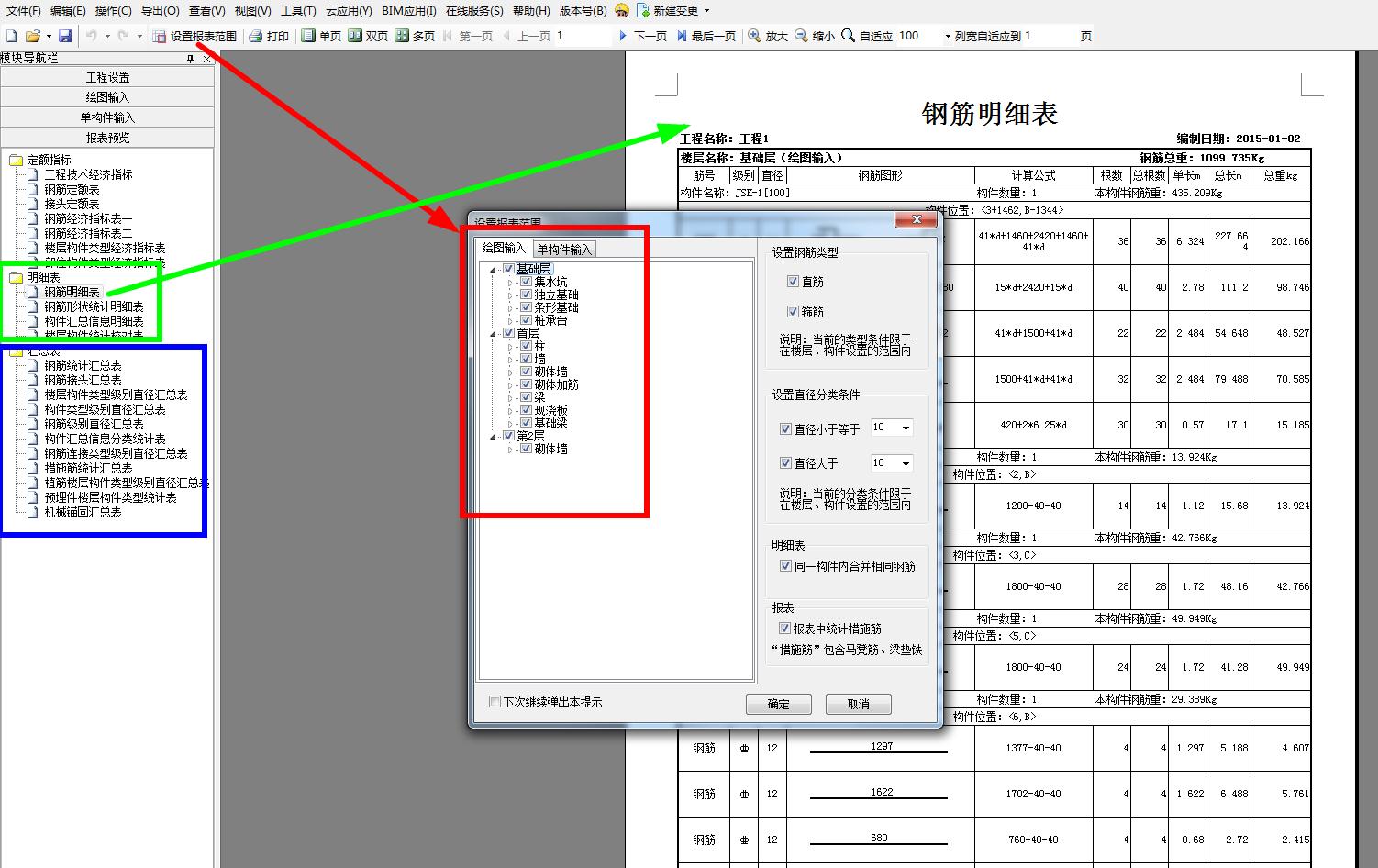Click 取消 button in dialog
The width and height of the screenshot is (1378, 868).
pos(859,704)
